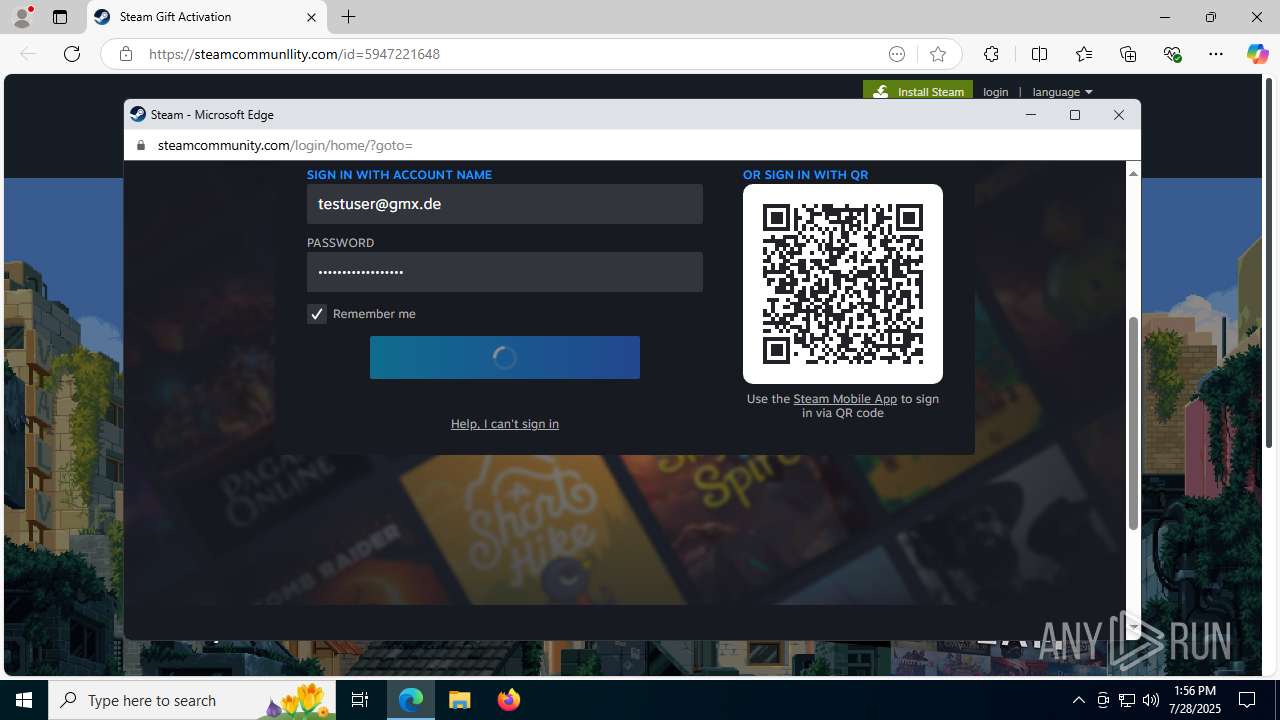Click the steamcommunity.com URL in the popup
Image resolution: width=1280 pixels, height=720 pixels.
tap(285, 145)
